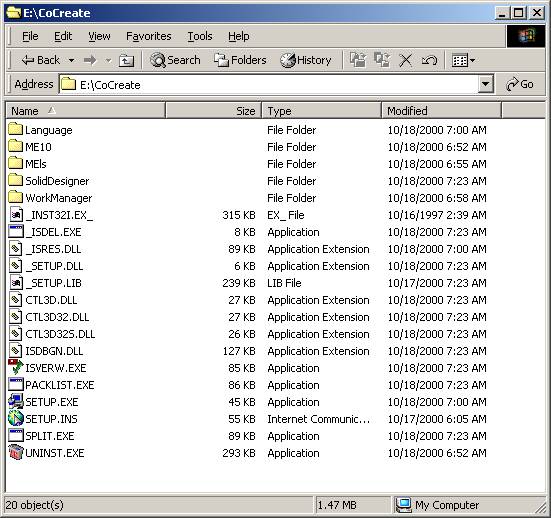Select the SETUP.INS file icon
This screenshot has height=518, width=551.
click(x=15, y=419)
